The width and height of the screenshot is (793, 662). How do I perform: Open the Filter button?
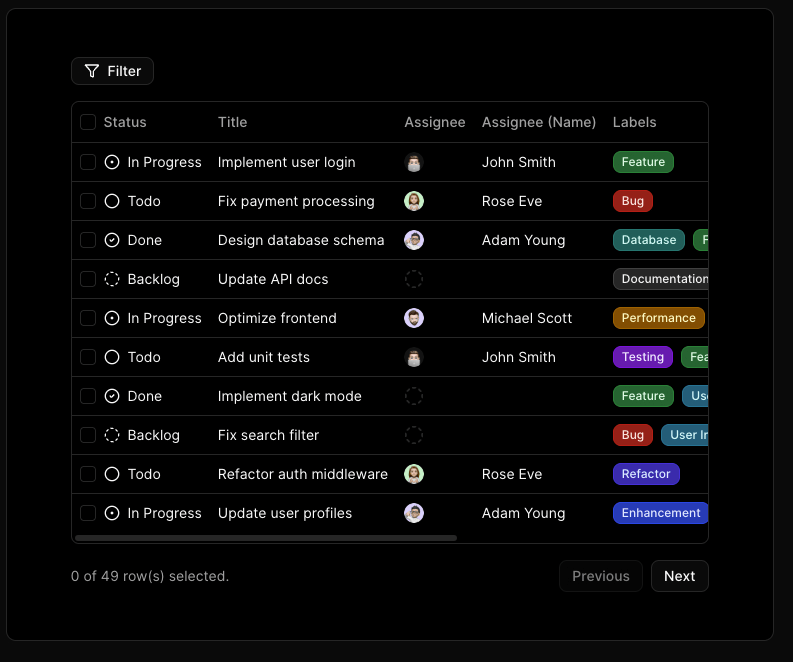click(x=112, y=71)
